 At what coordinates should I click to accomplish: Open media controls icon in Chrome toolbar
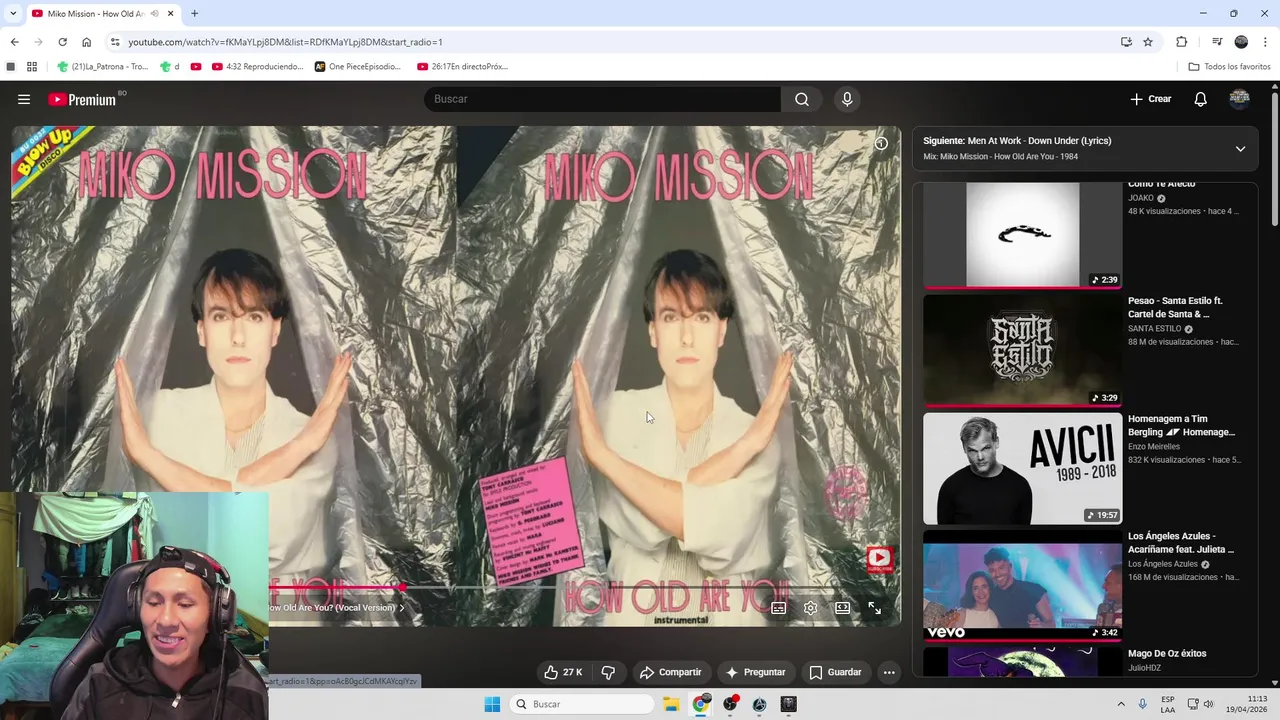pyautogui.click(x=1217, y=42)
